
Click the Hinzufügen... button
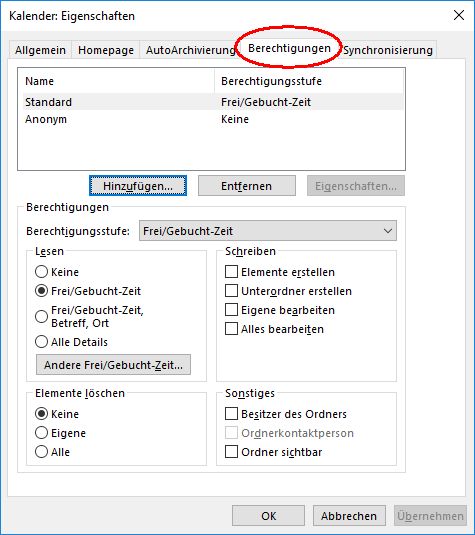point(138,186)
